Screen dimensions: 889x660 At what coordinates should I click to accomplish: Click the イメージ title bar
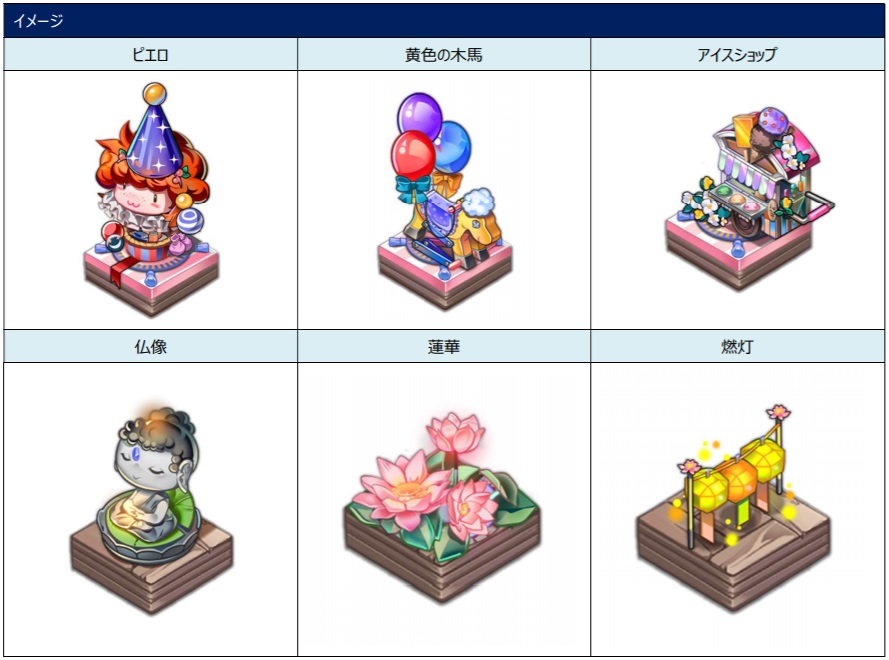(444, 21)
